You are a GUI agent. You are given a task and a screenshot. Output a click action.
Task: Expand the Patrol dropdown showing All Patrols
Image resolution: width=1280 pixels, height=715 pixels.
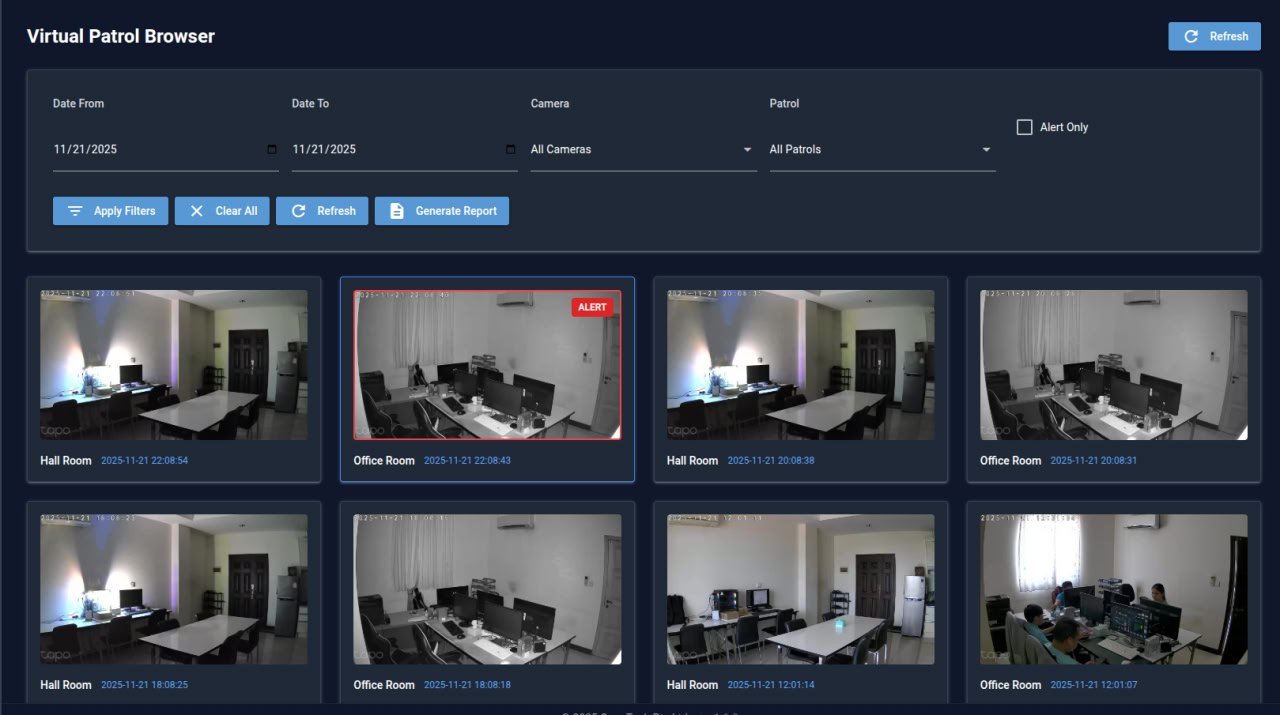pos(882,150)
